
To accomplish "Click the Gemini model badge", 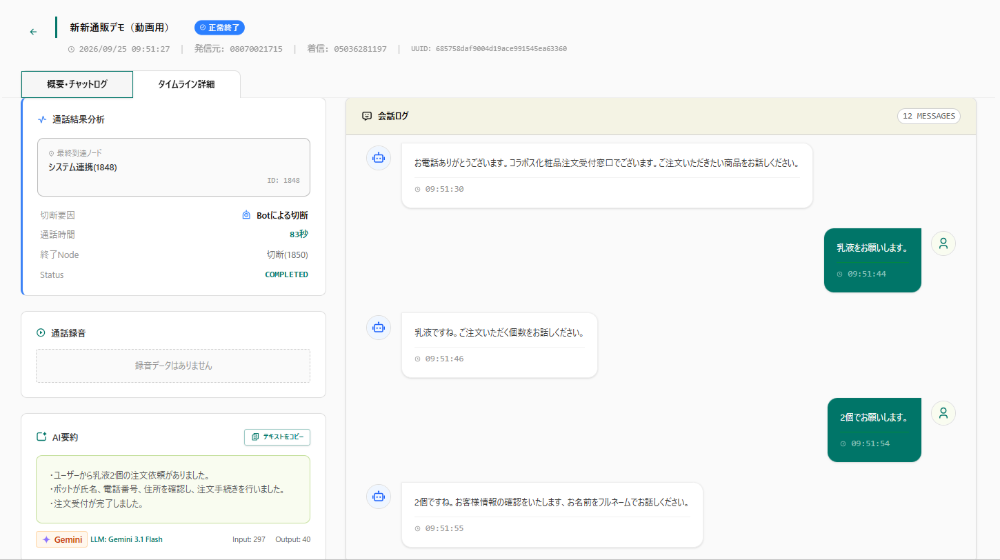I will 62,540.
